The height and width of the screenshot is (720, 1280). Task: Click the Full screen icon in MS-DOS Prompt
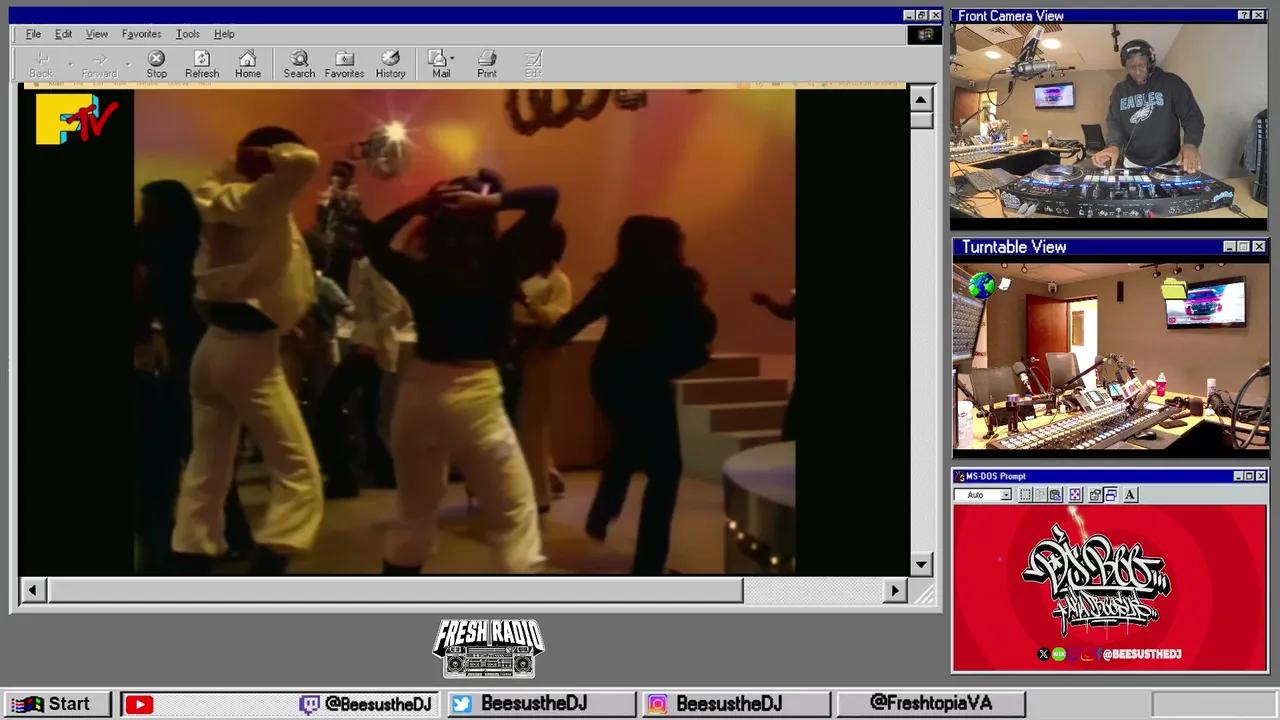tap(1075, 495)
